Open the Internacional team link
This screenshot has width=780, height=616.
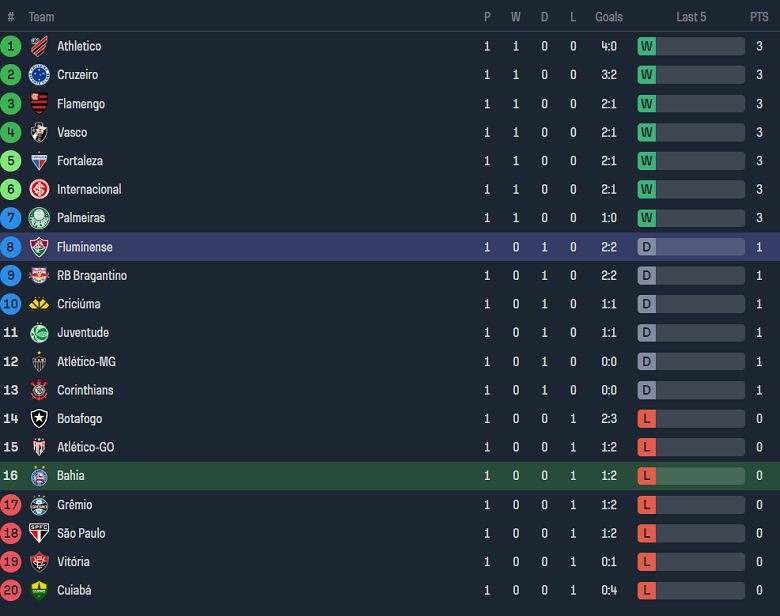[x=89, y=189]
